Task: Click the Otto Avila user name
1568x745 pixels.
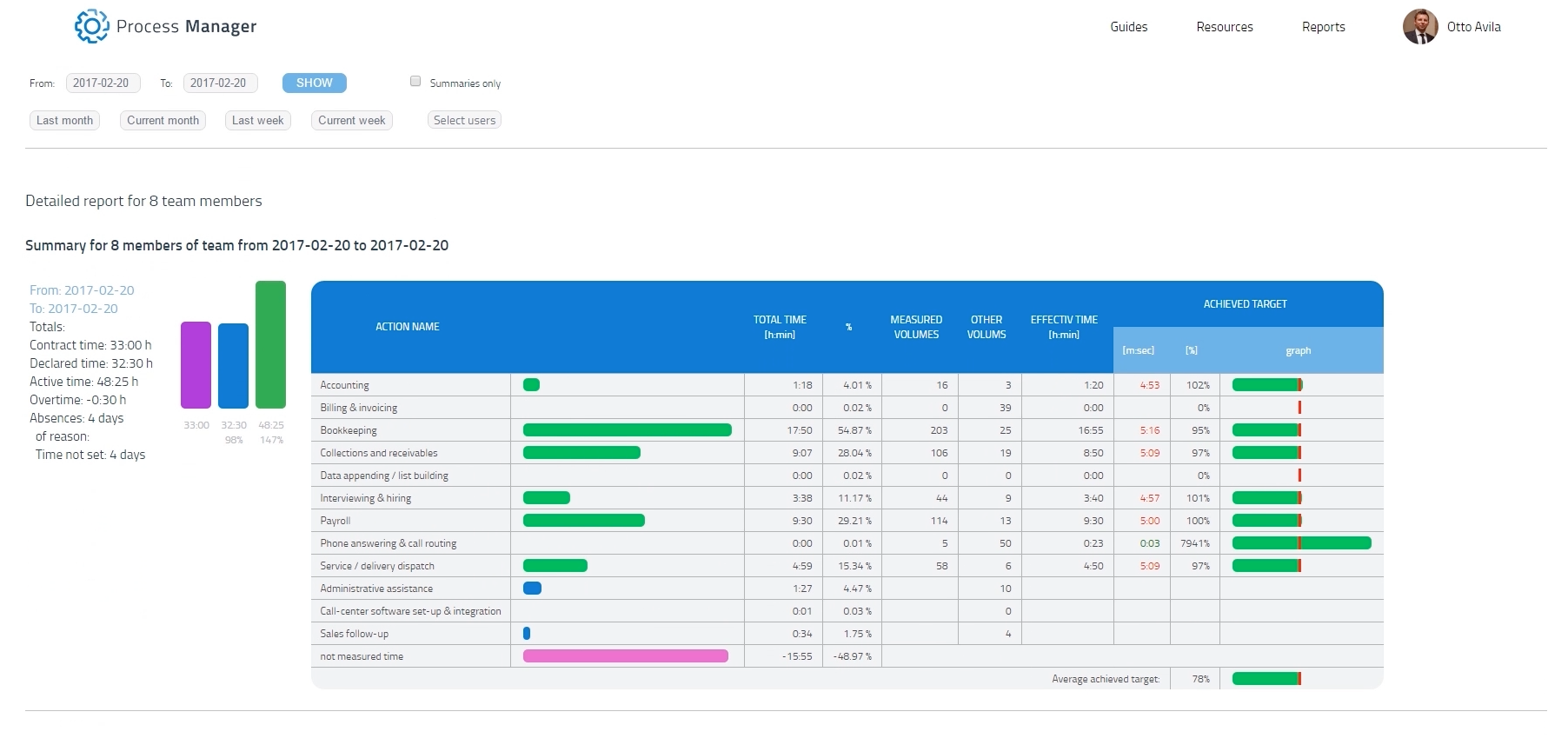Action: tap(1473, 27)
